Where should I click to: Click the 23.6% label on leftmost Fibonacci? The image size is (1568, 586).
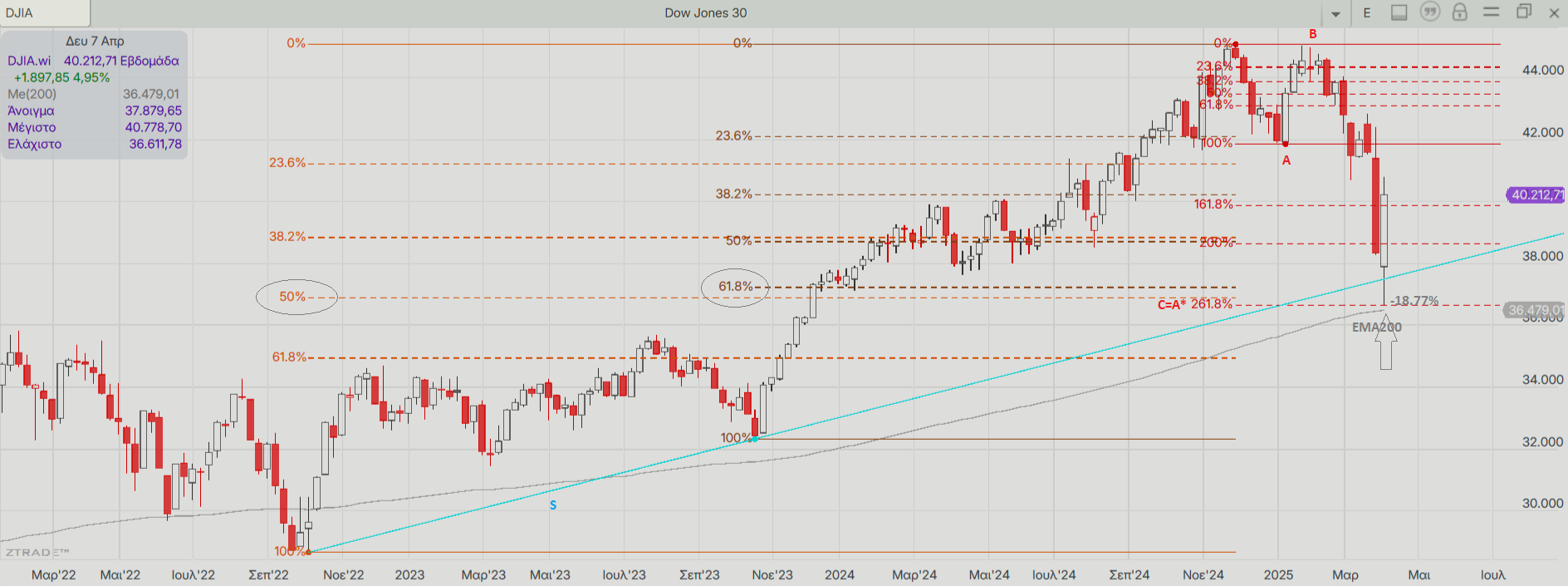pyautogui.click(x=287, y=163)
